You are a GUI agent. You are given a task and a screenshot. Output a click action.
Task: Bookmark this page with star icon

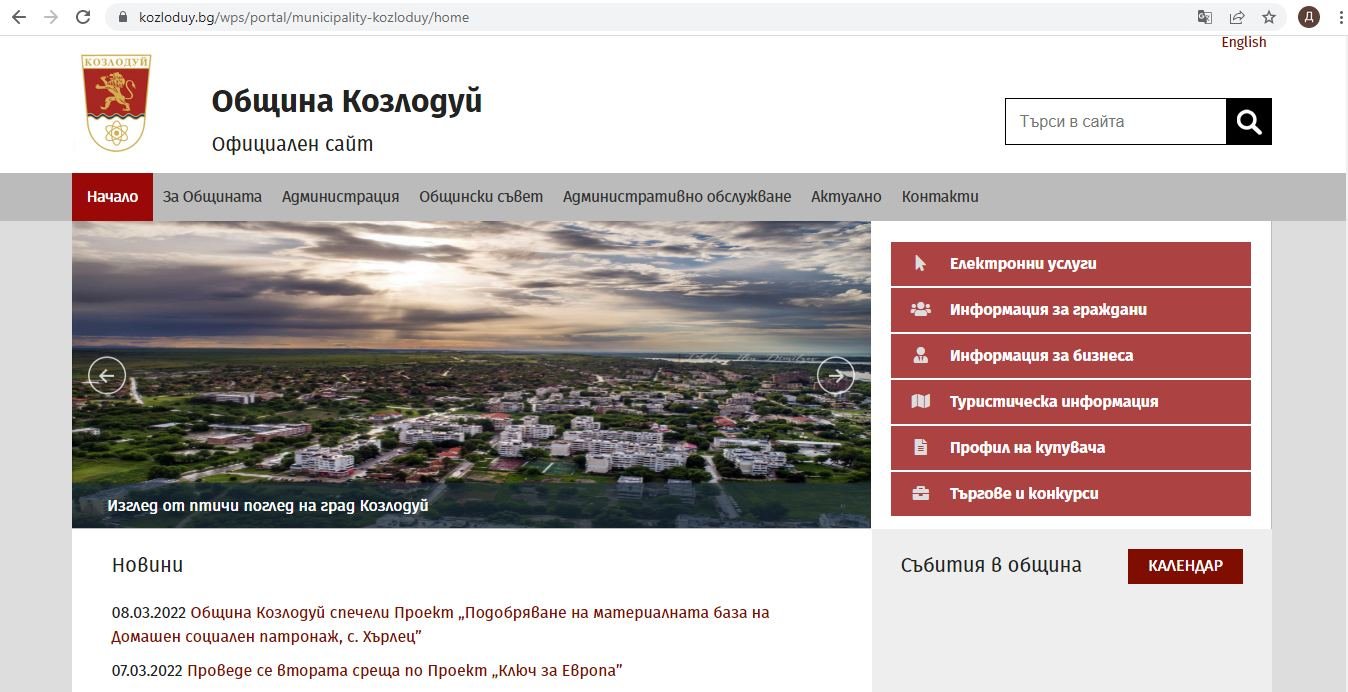[1269, 17]
